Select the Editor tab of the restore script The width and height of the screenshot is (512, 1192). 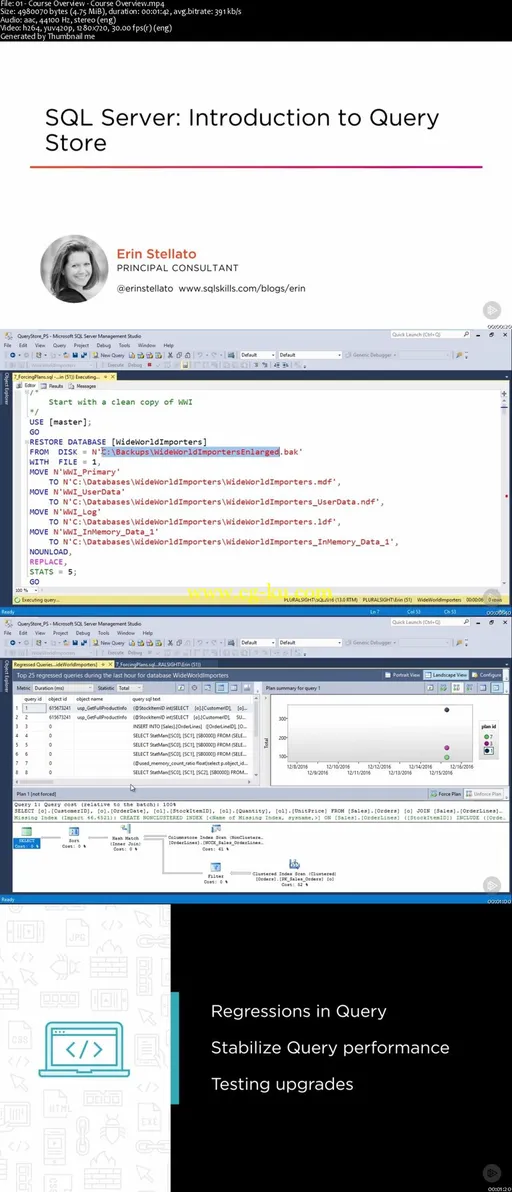[27, 385]
